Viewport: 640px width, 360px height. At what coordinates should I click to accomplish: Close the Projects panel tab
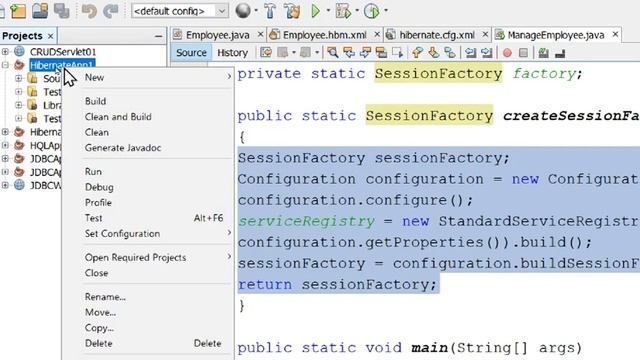tap(50, 36)
